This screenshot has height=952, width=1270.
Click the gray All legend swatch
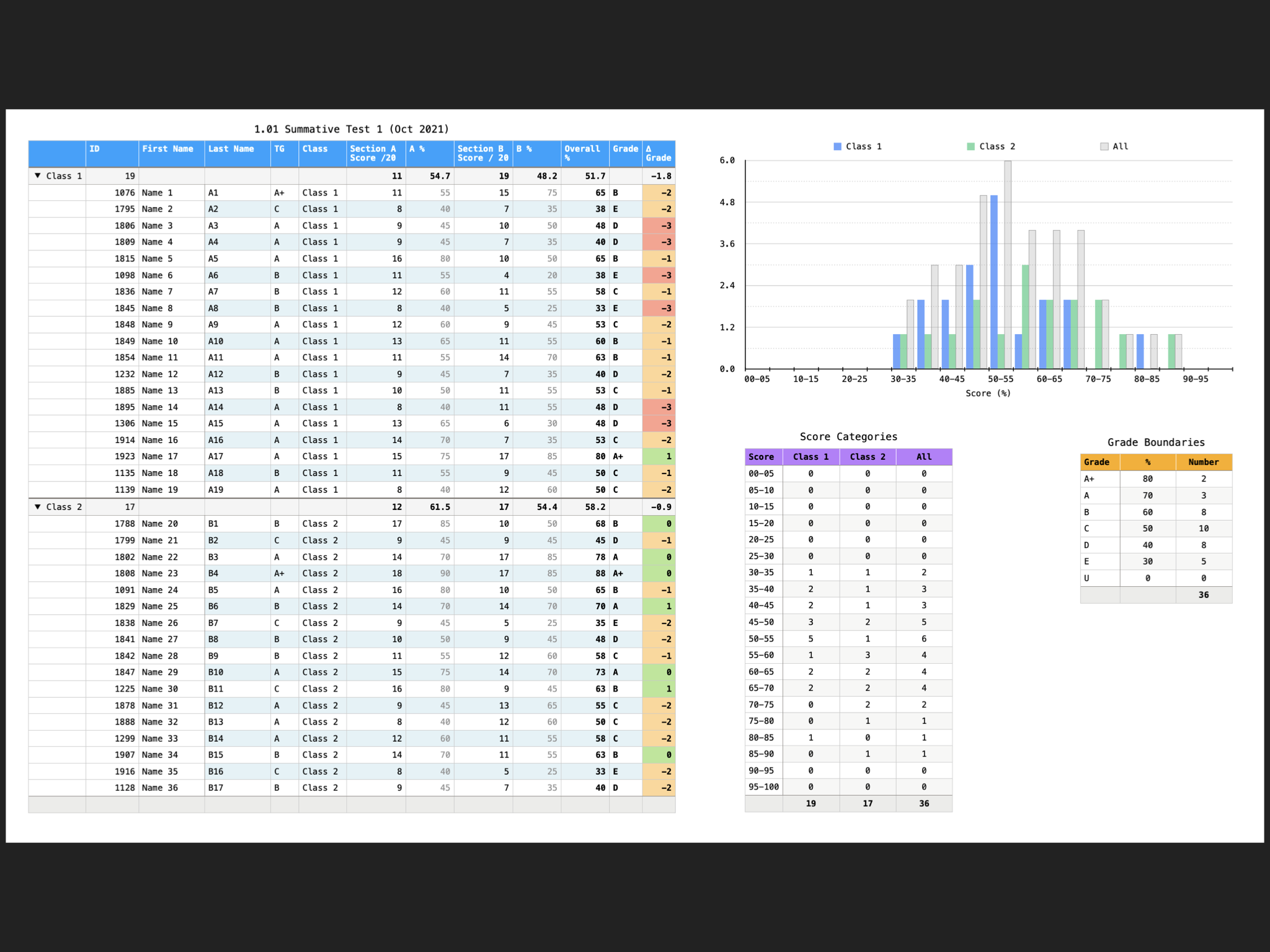[x=1104, y=147]
